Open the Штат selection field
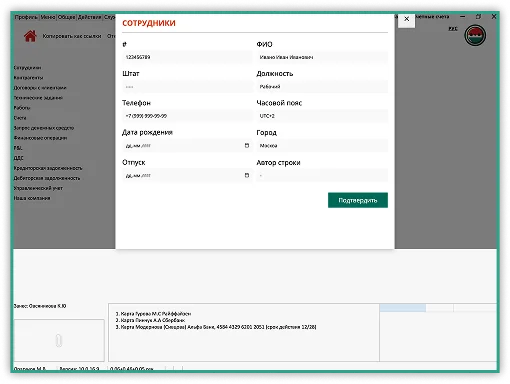510x384 pixels. (187, 87)
